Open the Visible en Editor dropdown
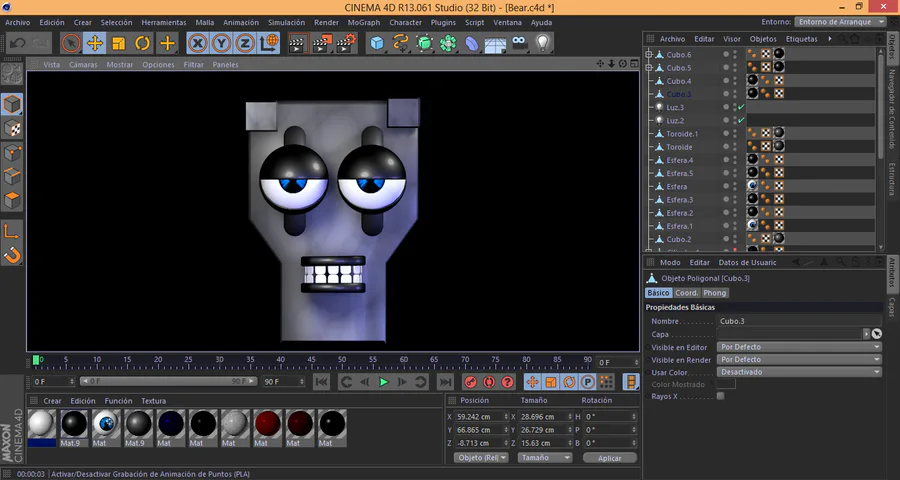This screenshot has width=900, height=480. coord(799,347)
